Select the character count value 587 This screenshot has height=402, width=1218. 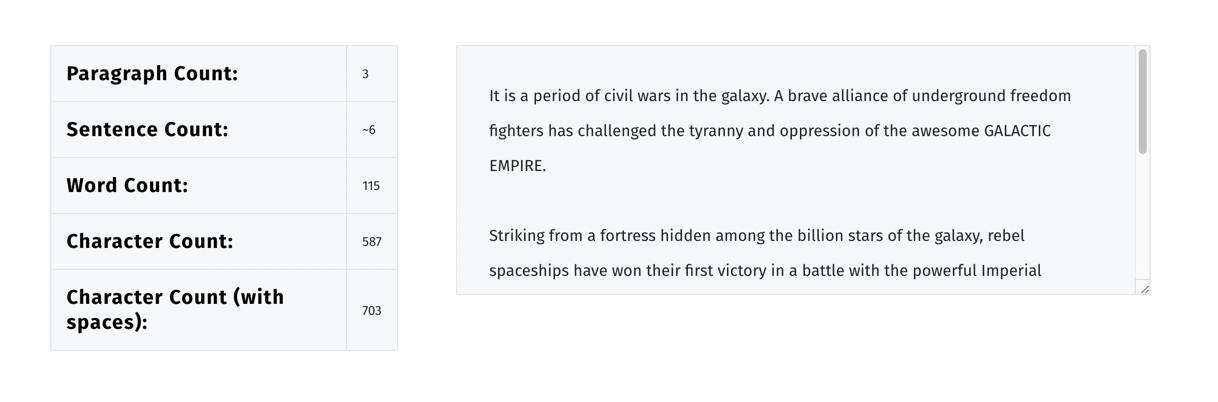(x=372, y=242)
